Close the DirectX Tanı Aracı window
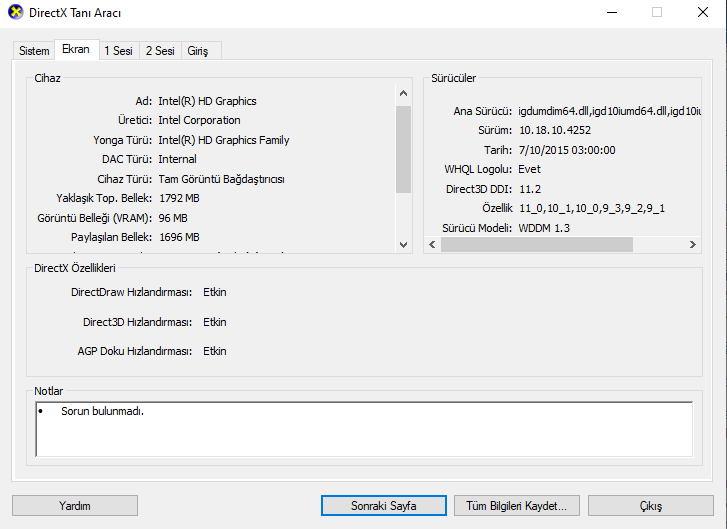 (703, 13)
